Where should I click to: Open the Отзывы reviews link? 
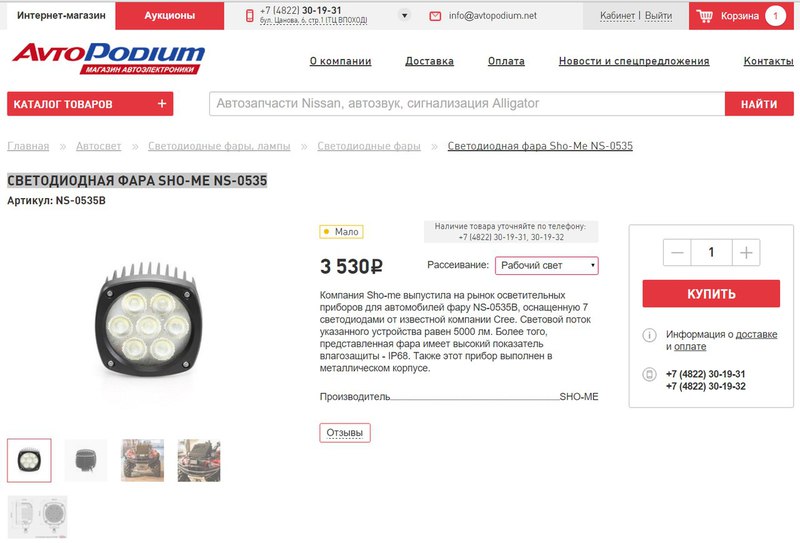click(x=345, y=433)
